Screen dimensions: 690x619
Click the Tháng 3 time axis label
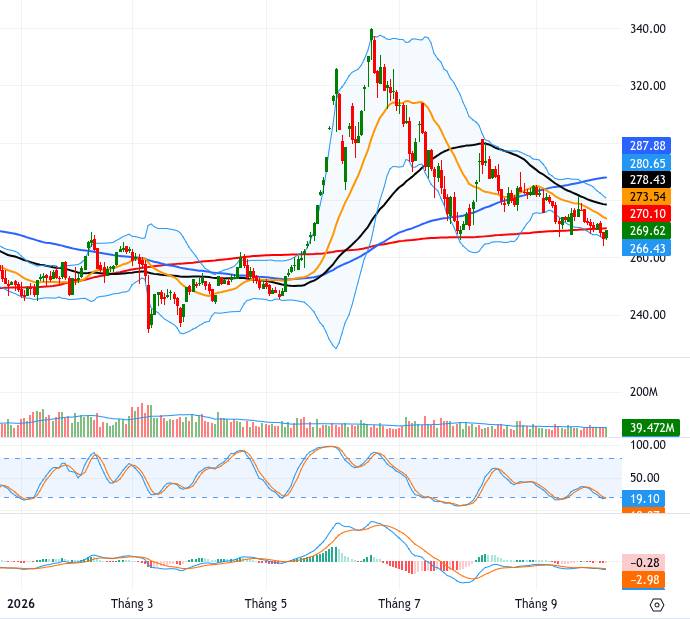tap(132, 603)
